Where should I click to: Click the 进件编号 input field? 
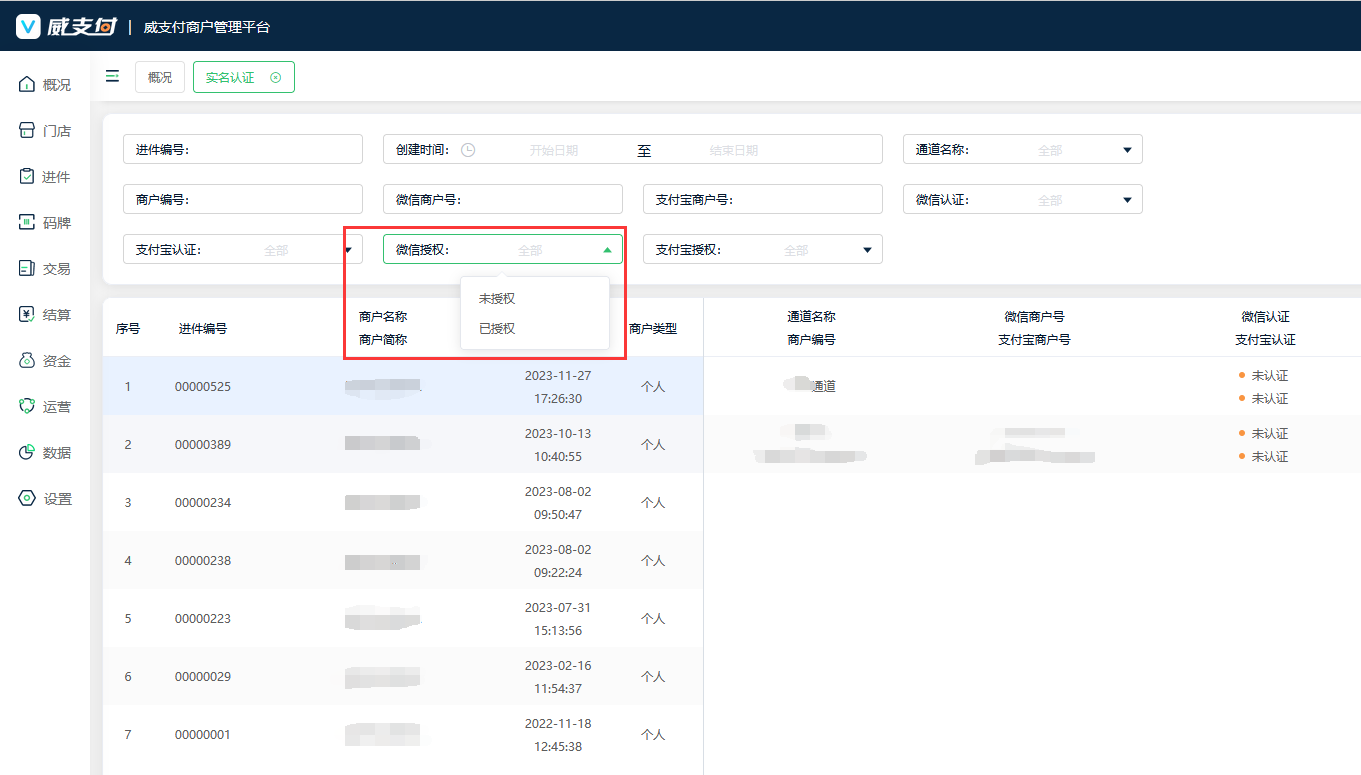pyautogui.click(x=270, y=150)
